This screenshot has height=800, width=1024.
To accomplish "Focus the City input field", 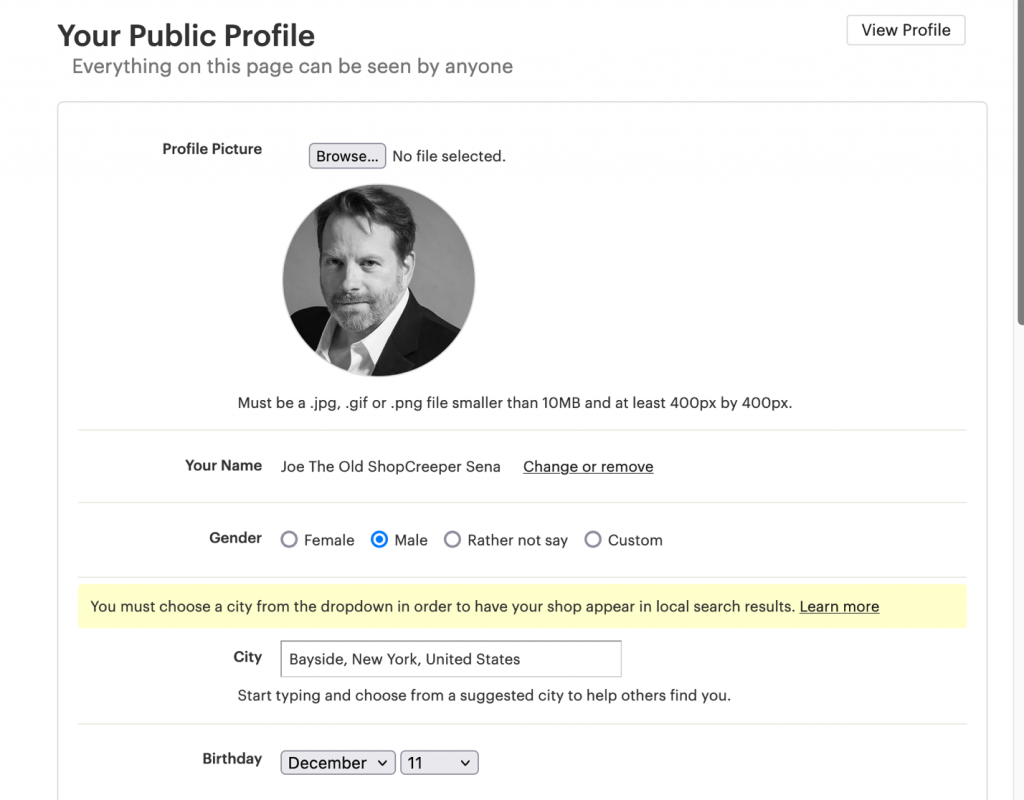I will click(451, 658).
